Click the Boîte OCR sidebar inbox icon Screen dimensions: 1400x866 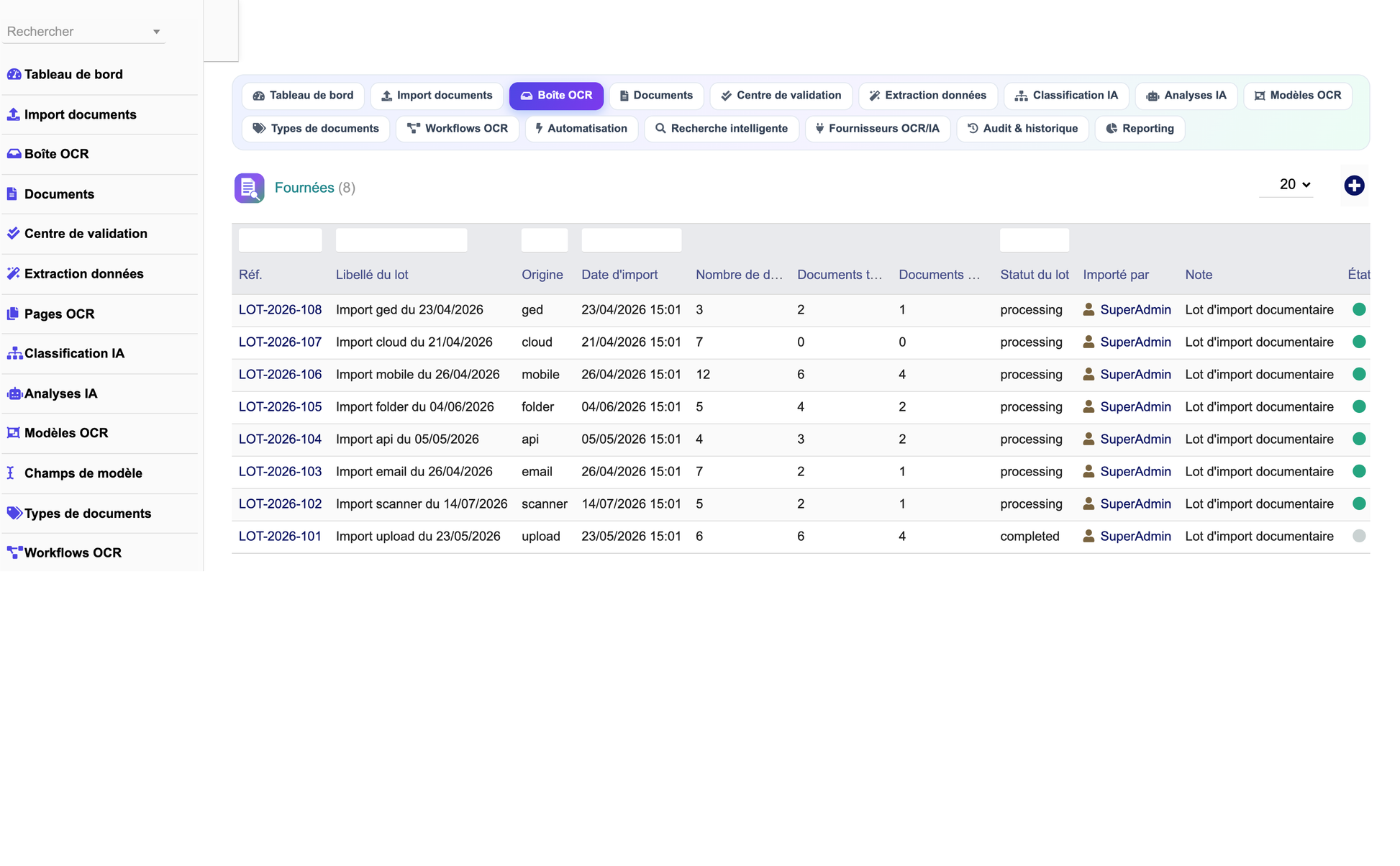(14, 154)
